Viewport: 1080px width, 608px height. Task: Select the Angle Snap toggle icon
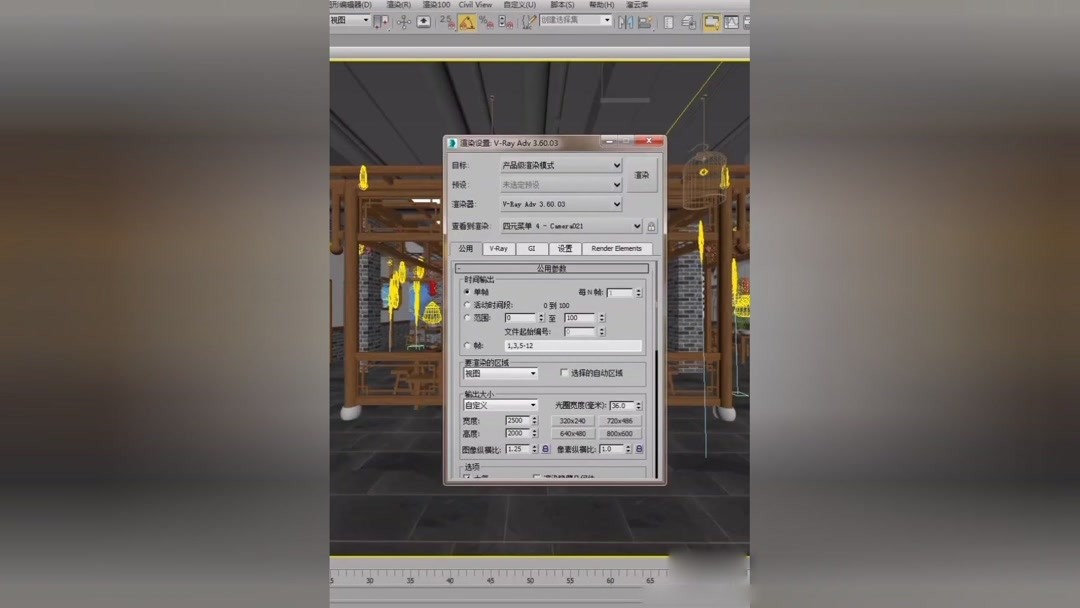coord(464,21)
